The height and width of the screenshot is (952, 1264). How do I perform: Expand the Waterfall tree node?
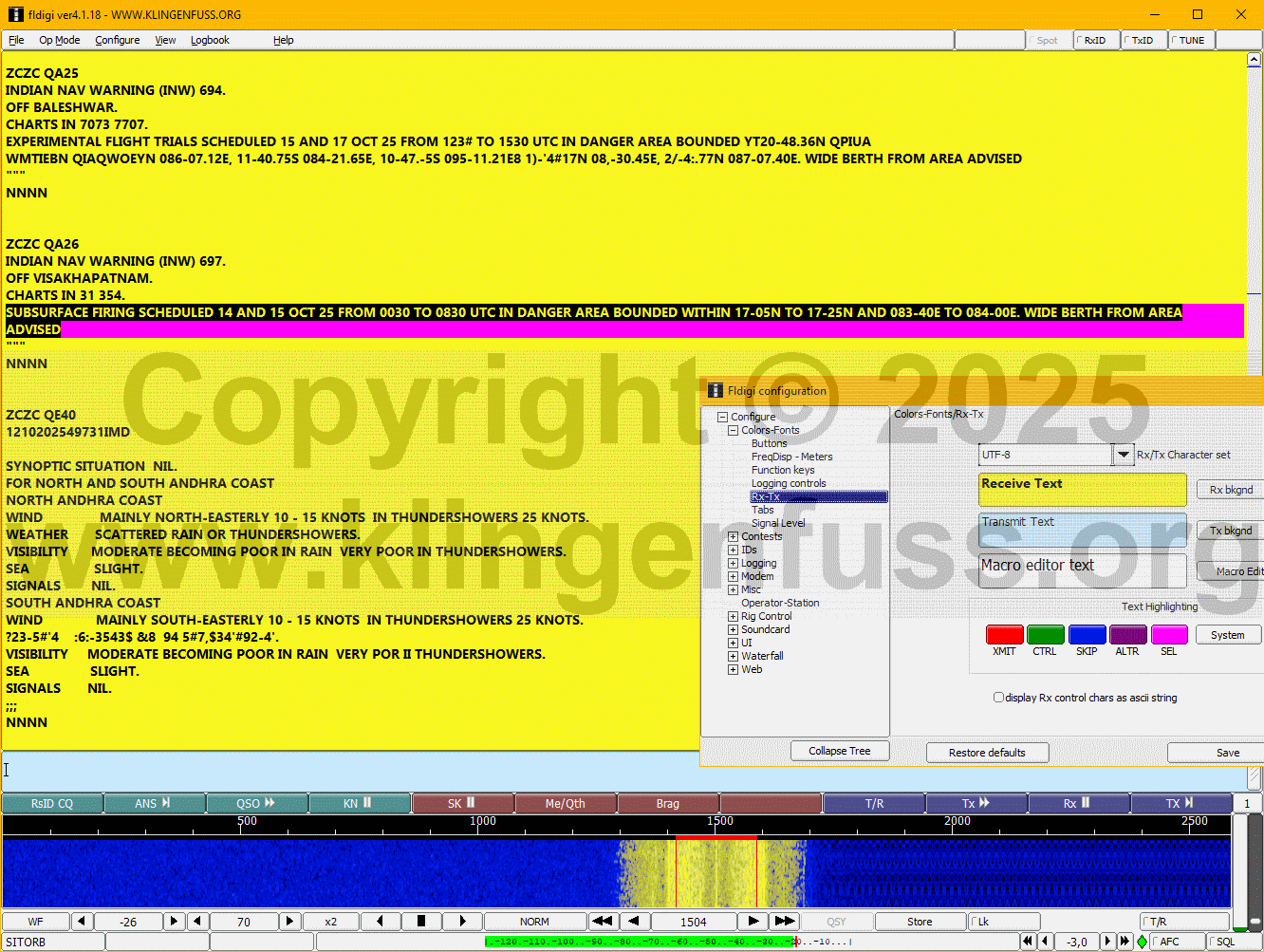733,656
